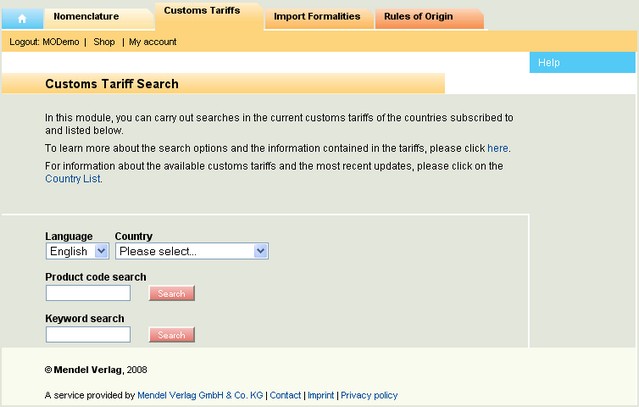Viewport: 639px width, 407px height.
Task: Expand the Language dropdown set to English
Action: pos(77,251)
